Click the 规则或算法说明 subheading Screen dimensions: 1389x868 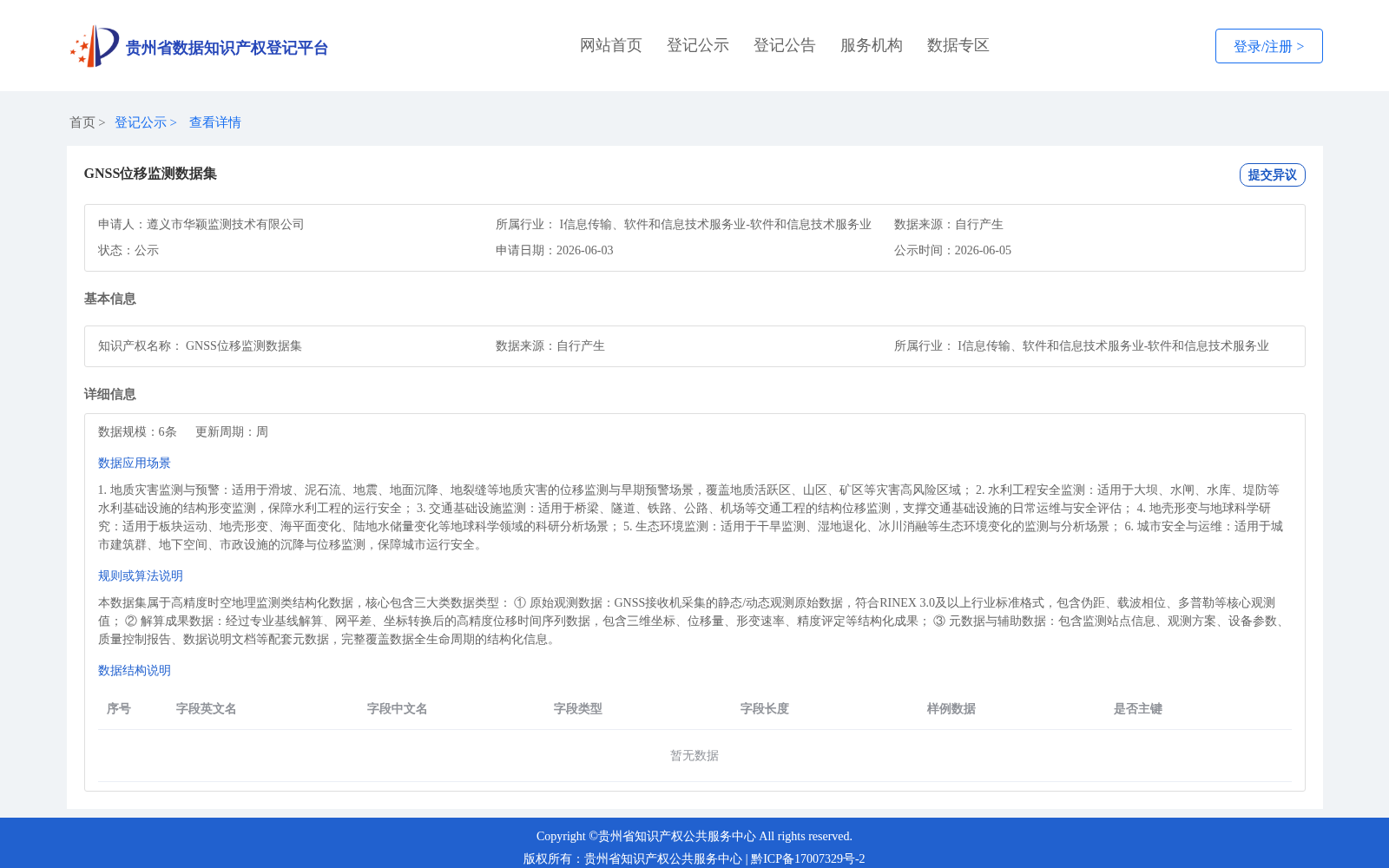point(141,575)
